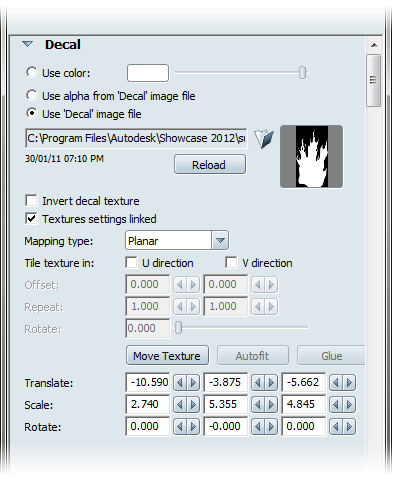Click the Reload button
Image resolution: width=393 pixels, height=479 pixels.
210,164
